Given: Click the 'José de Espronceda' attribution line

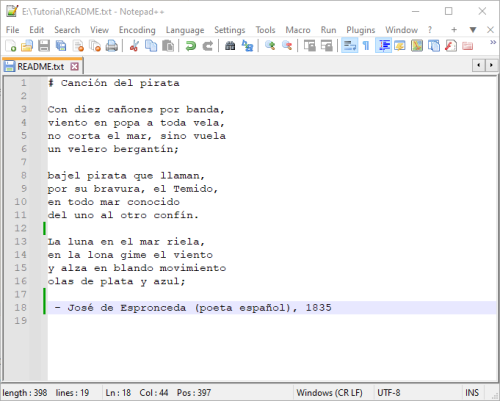Looking at the screenshot, I should tap(193, 308).
